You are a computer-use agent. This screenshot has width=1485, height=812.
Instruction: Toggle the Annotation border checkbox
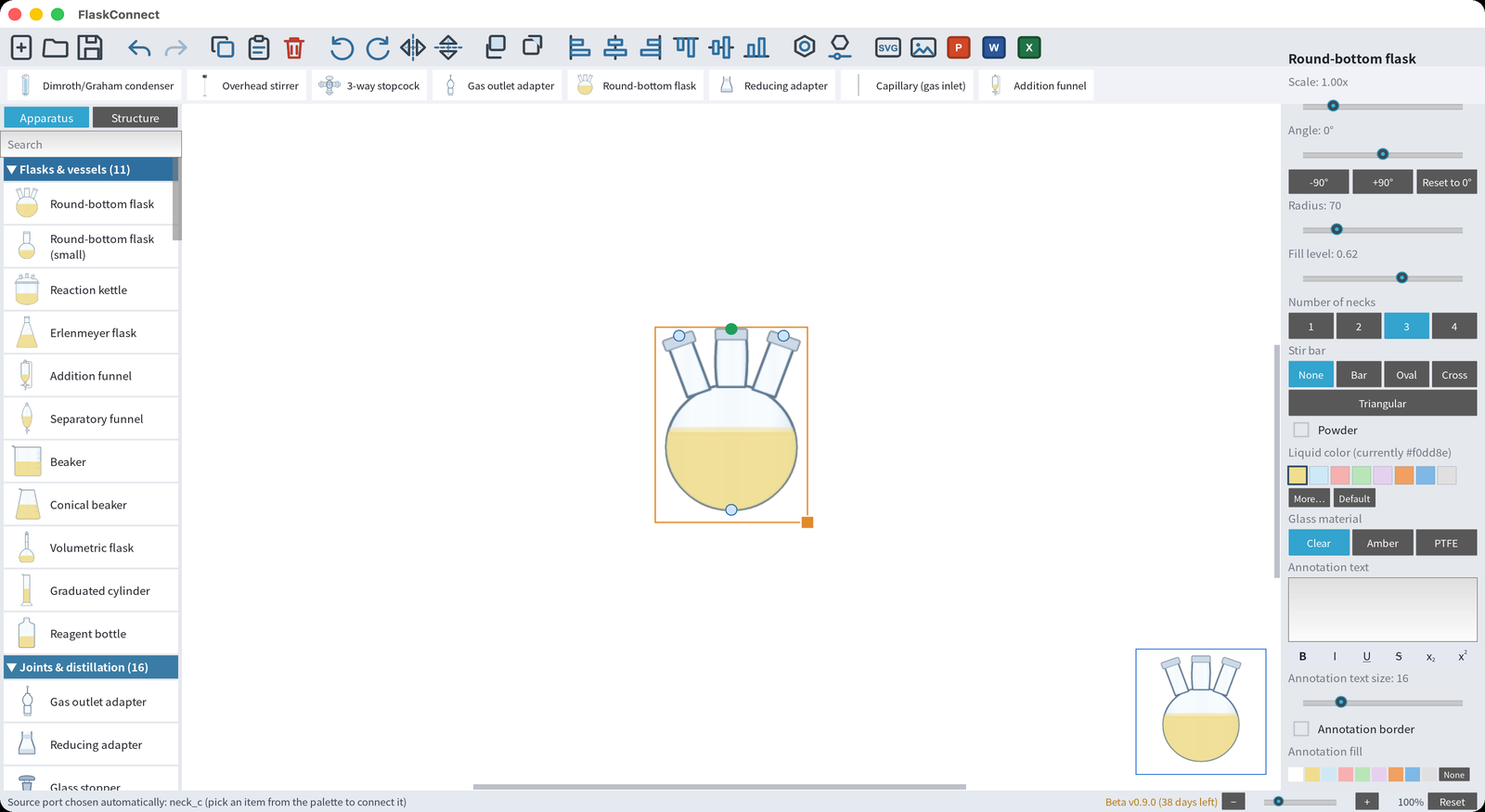pos(1301,728)
